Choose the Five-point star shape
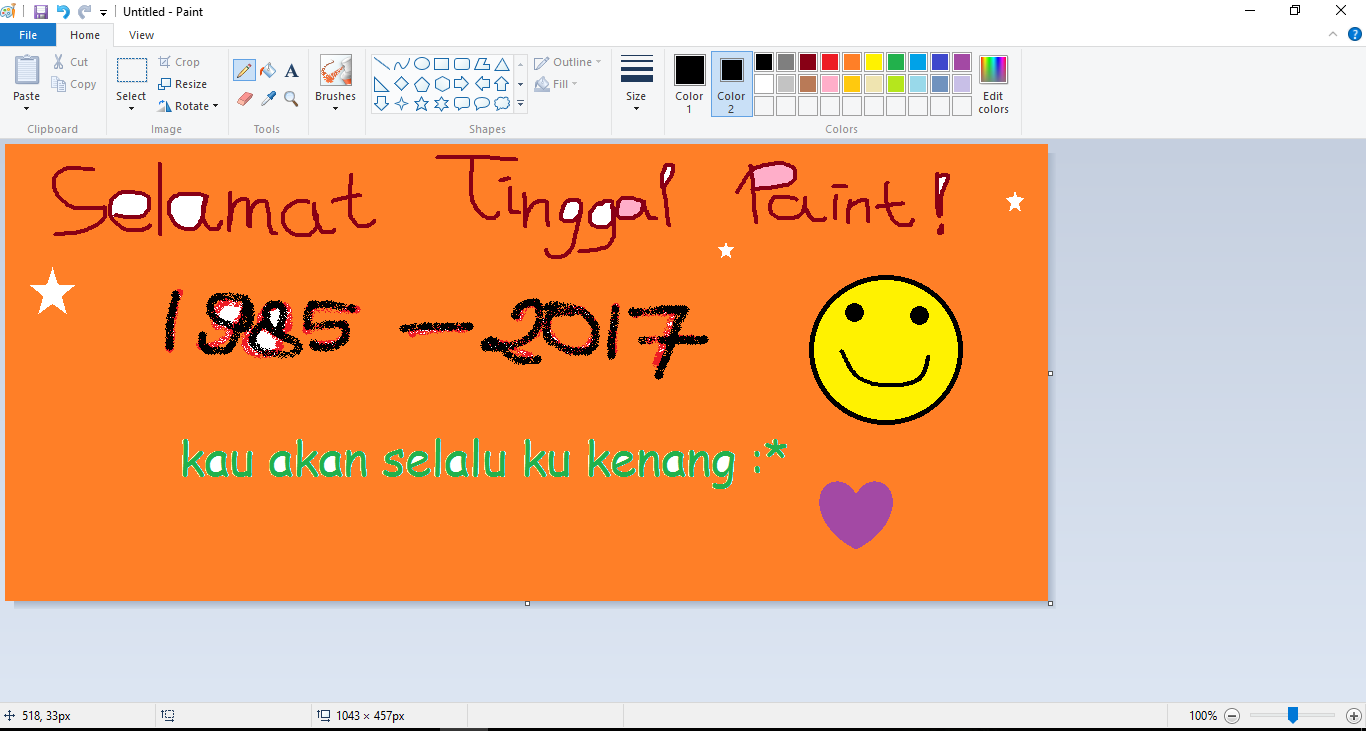 pos(421,103)
